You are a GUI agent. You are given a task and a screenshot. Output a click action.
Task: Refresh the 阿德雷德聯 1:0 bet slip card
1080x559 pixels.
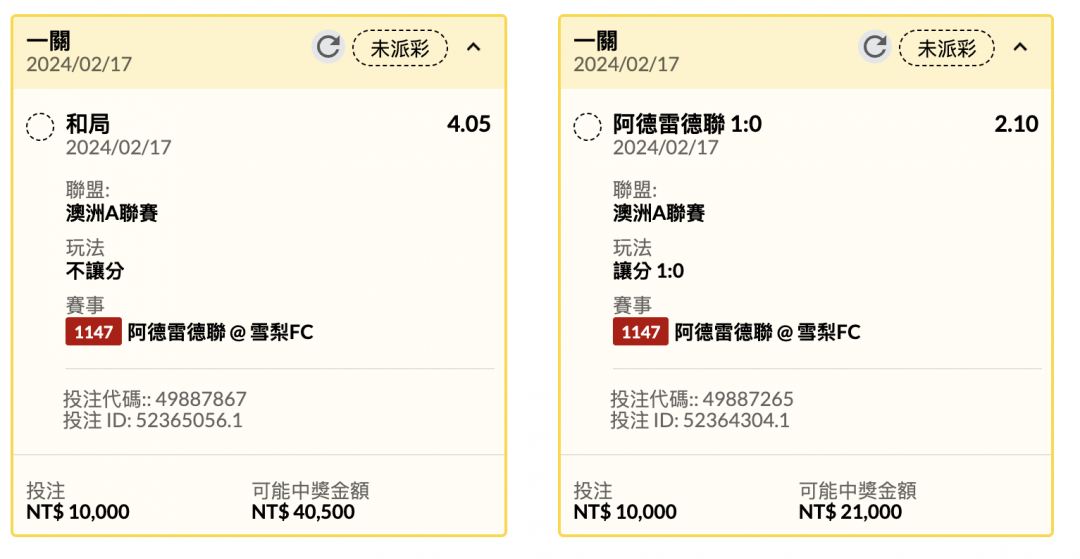[x=875, y=47]
